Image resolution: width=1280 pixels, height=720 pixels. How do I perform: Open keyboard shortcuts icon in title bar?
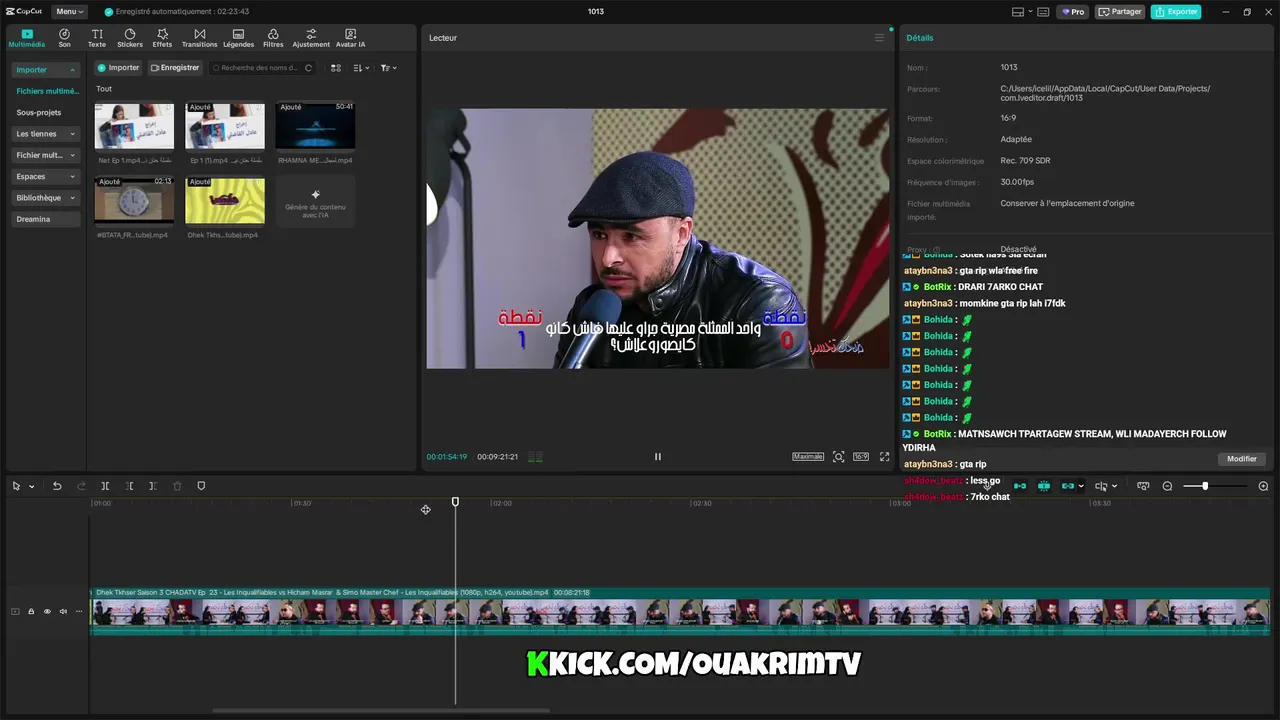(x=1043, y=12)
